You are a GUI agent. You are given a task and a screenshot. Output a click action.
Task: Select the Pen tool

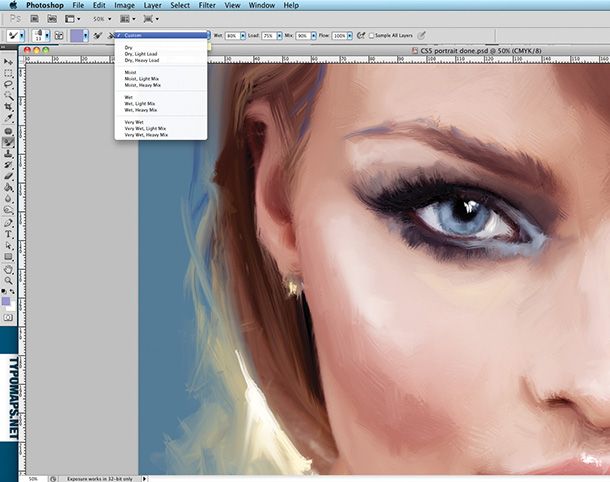pos(8,223)
